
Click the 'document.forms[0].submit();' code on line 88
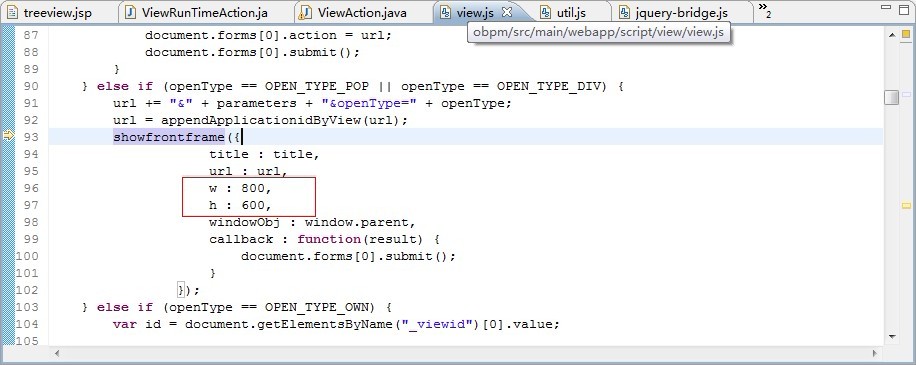252,52
